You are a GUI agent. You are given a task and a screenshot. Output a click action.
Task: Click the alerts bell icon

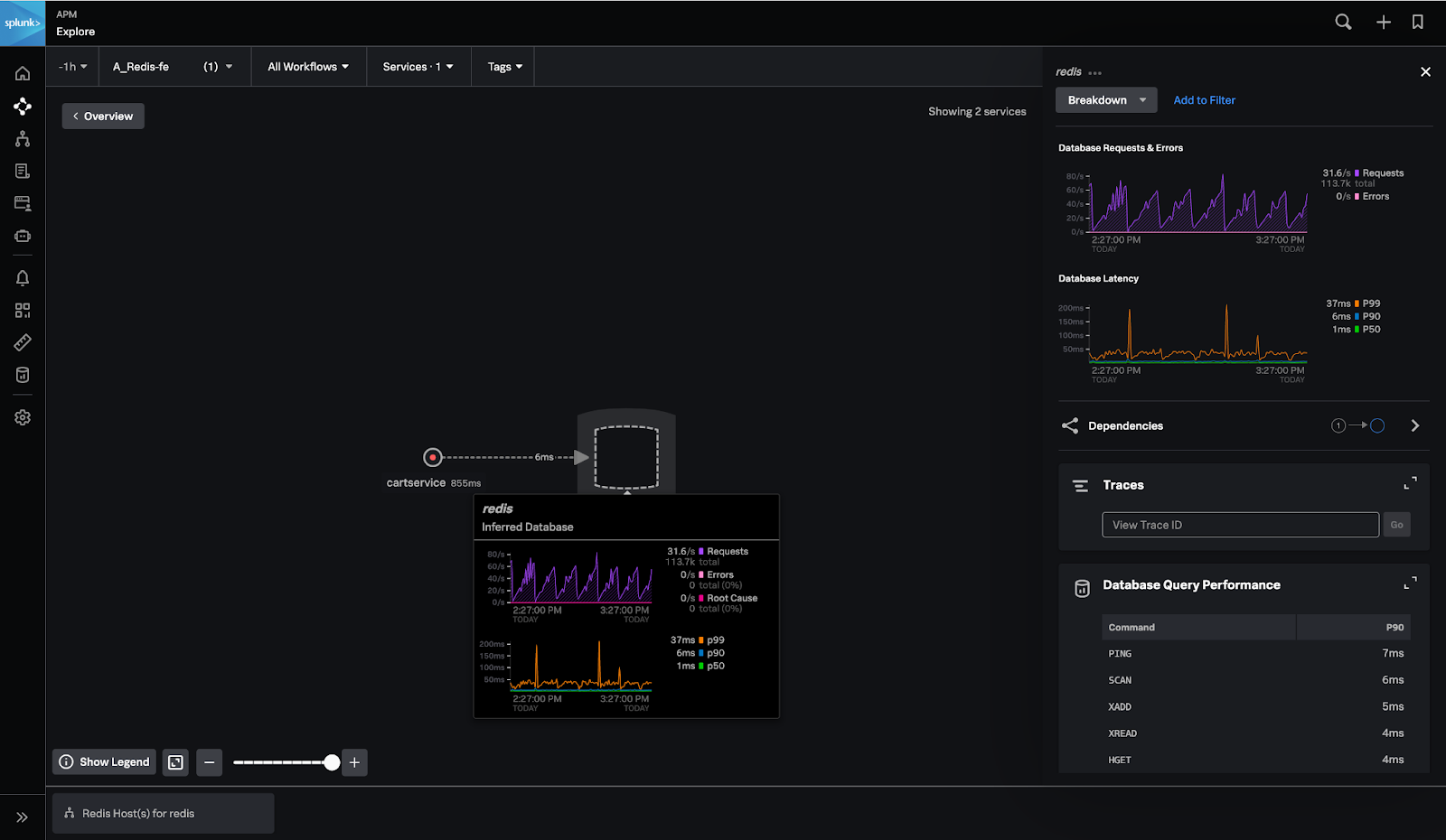click(x=23, y=277)
